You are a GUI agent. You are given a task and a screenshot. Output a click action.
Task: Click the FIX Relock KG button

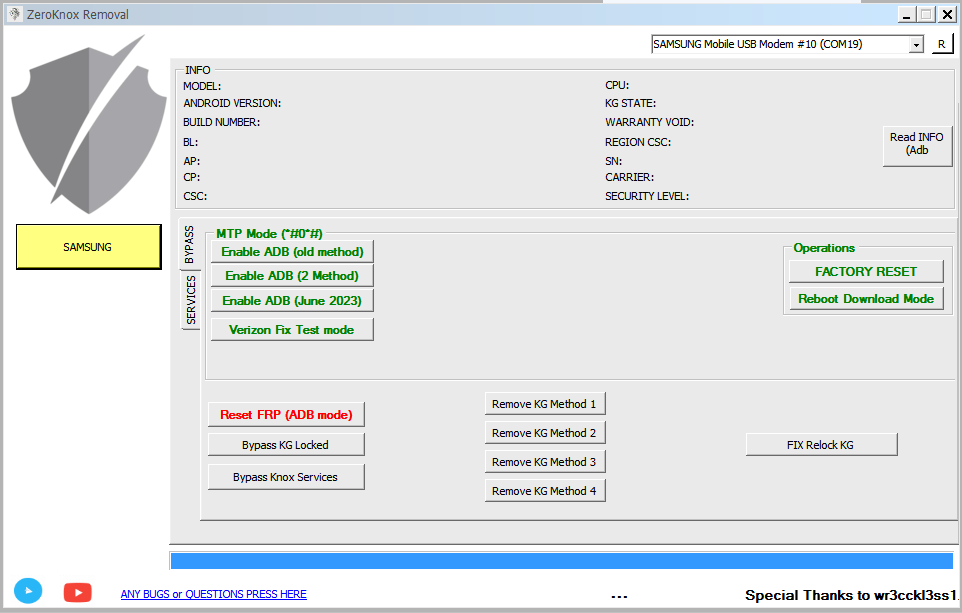click(822, 445)
